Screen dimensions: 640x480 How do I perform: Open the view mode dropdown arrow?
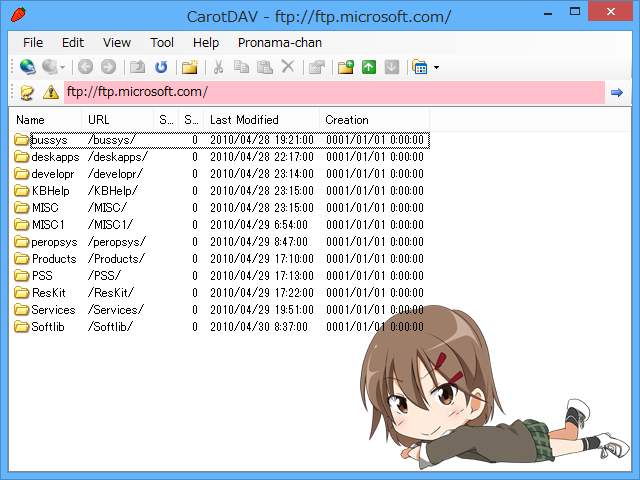click(x=436, y=67)
